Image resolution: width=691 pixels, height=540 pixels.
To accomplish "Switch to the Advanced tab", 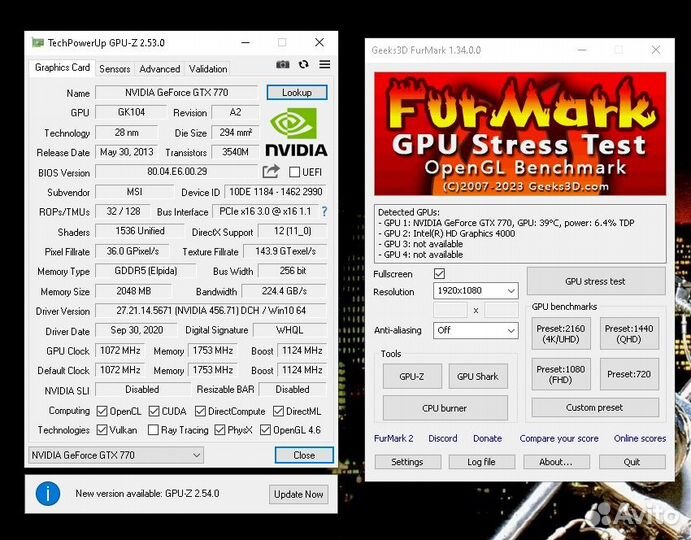I will click(x=160, y=69).
